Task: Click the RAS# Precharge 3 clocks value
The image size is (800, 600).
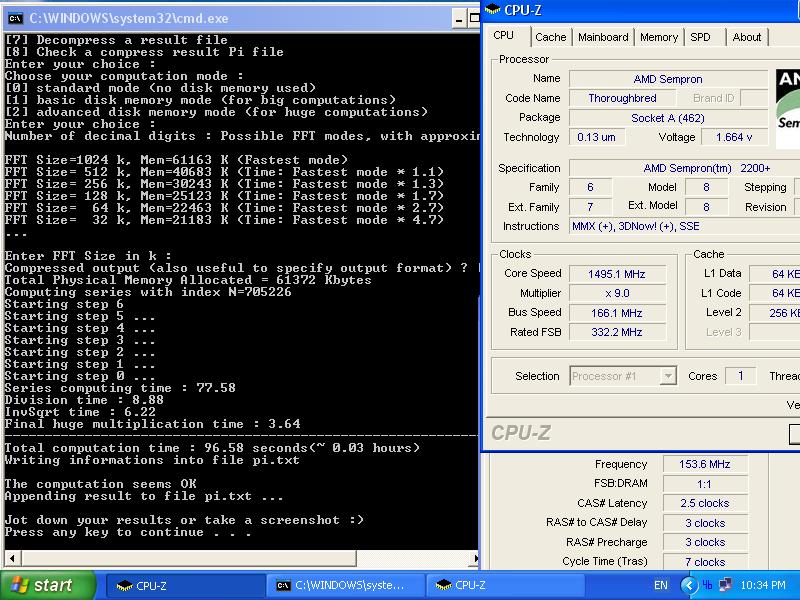Action: tap(705, 542)
